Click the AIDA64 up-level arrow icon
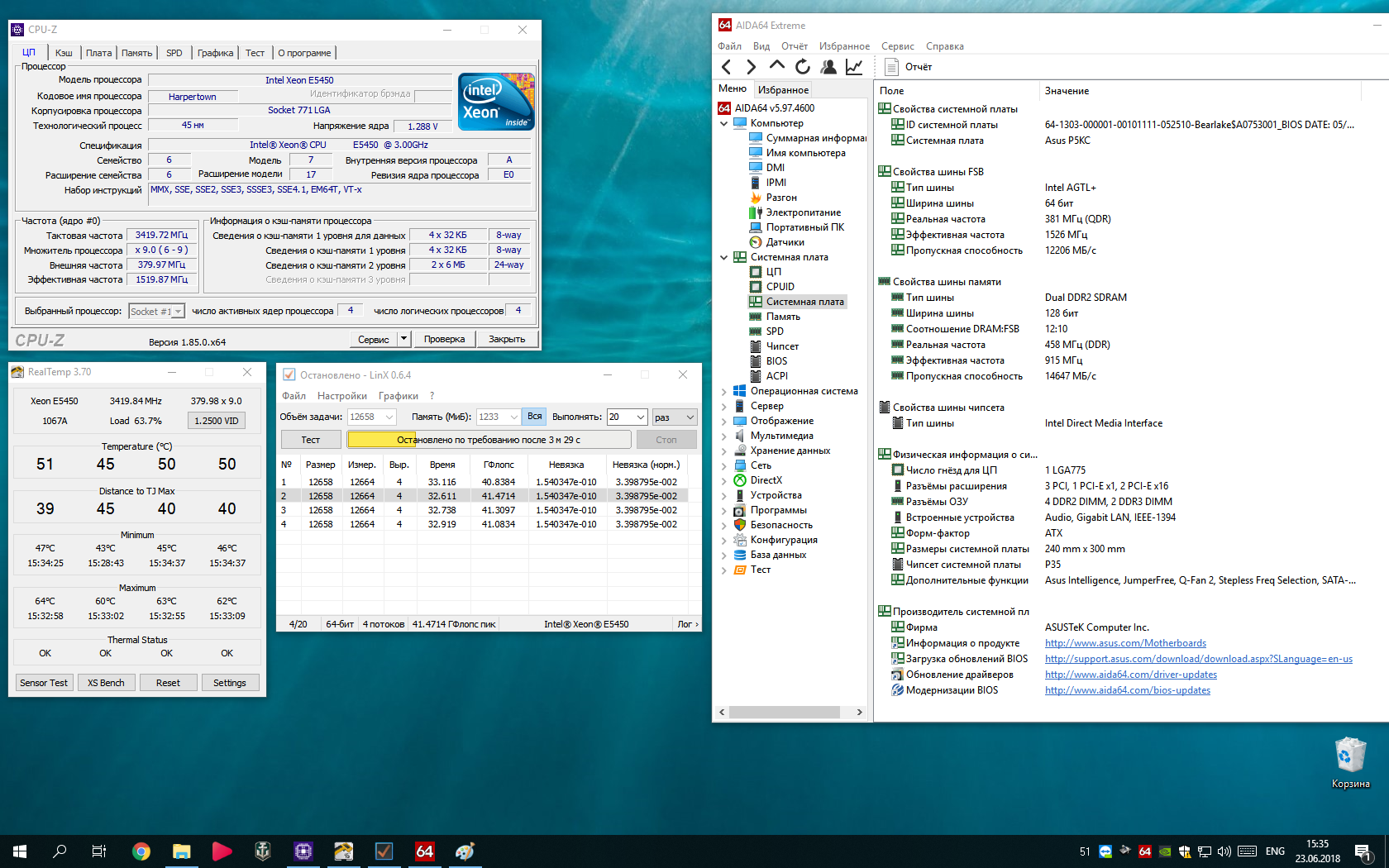The width and height of the screenshot is (1389, 868). point(776,65)
